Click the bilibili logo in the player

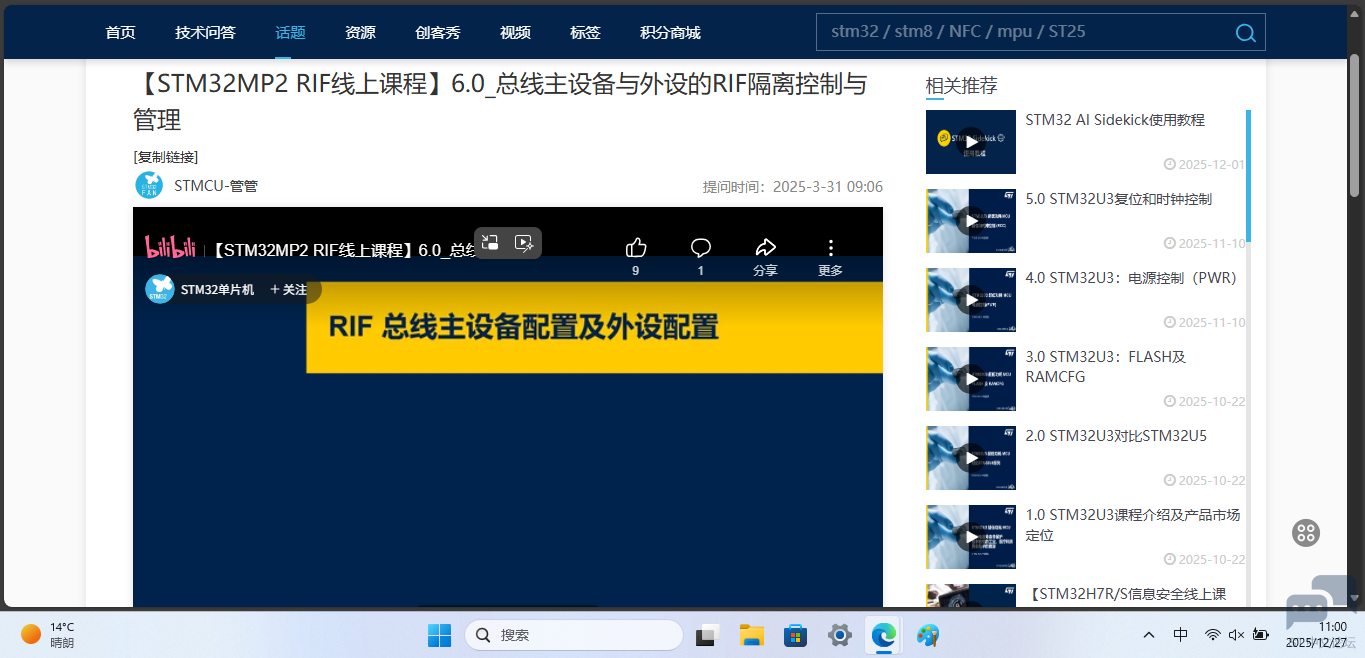[x=170, y=247]
